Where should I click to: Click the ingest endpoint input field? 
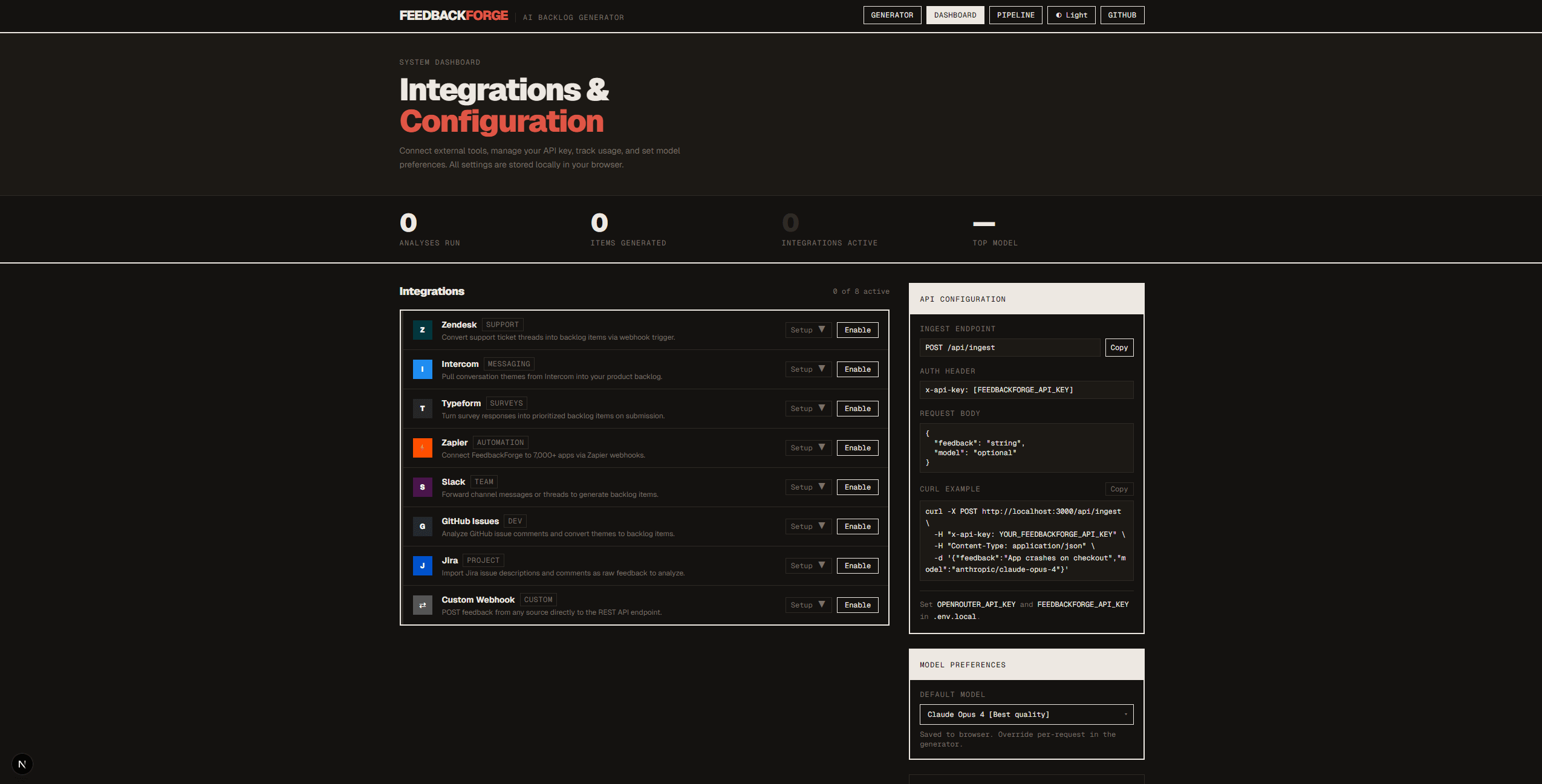click(x=1010, y=348)
